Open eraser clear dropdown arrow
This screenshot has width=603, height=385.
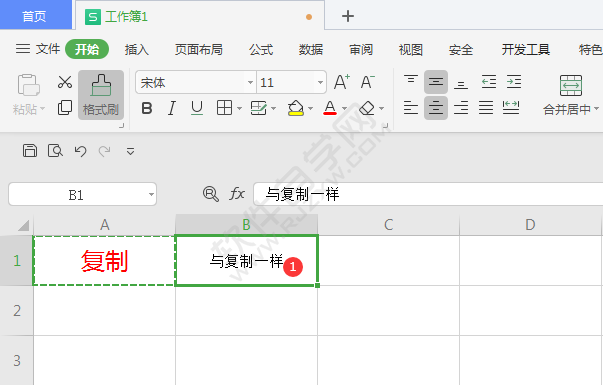381,108
